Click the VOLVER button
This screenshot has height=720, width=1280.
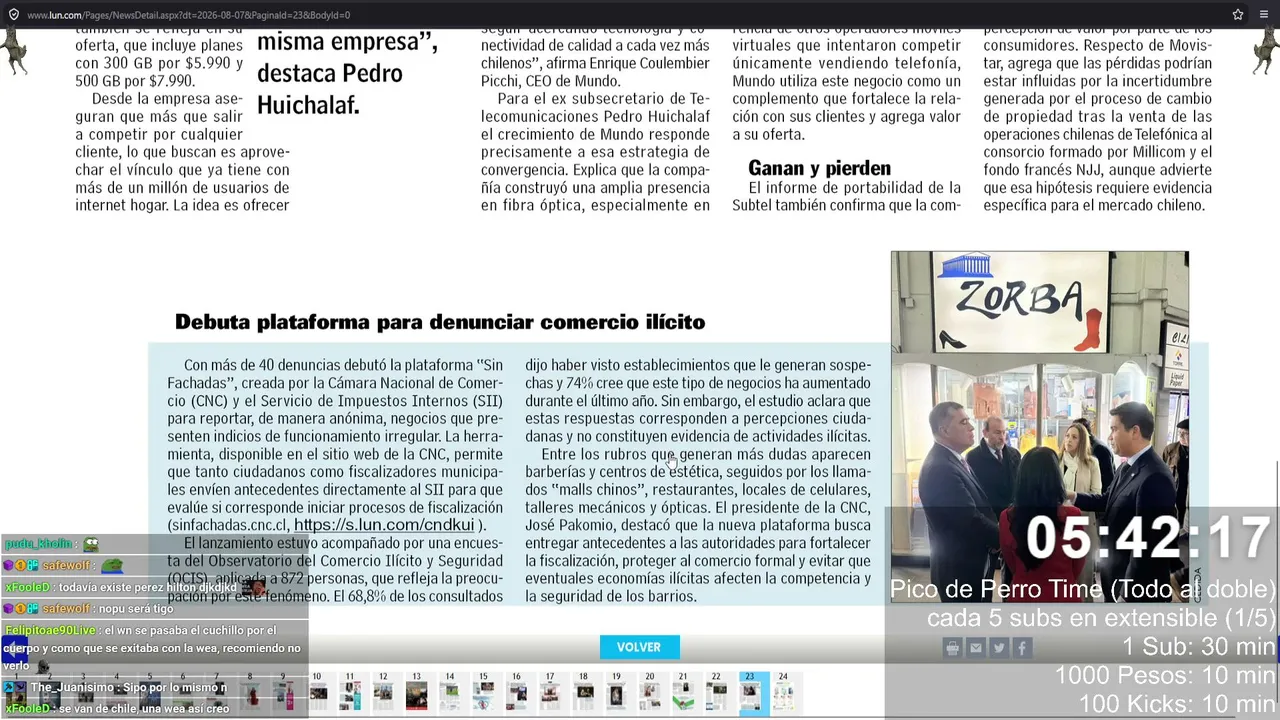click(x=639, y=647)
